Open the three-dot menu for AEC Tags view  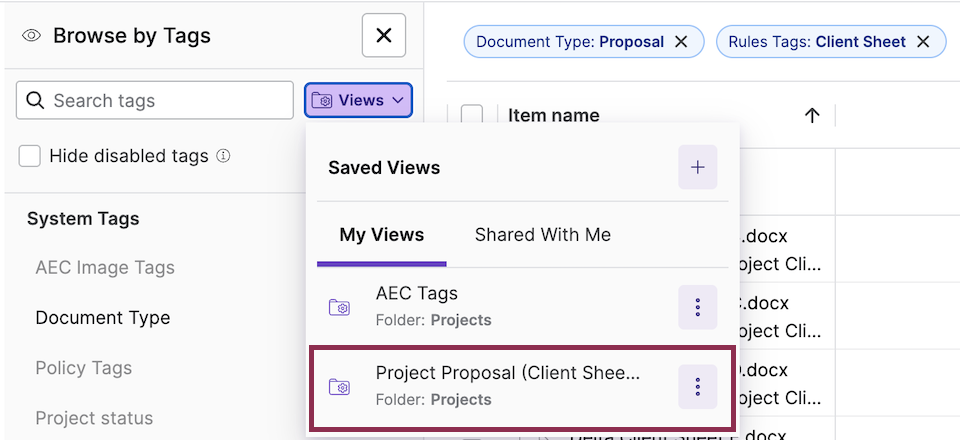pos(697,307)
